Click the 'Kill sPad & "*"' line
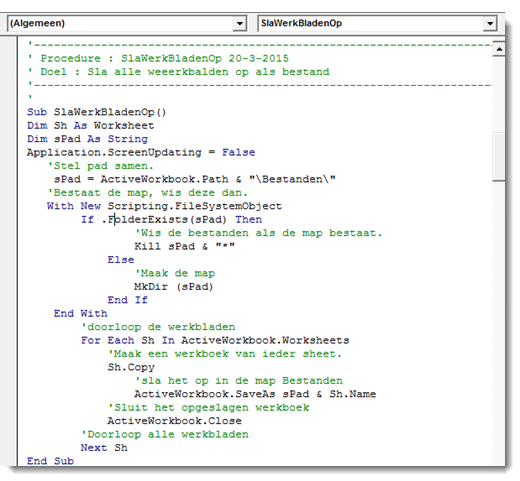Image resolution: width=520 pixels, height=481 pixels. [x=185, y=246]
